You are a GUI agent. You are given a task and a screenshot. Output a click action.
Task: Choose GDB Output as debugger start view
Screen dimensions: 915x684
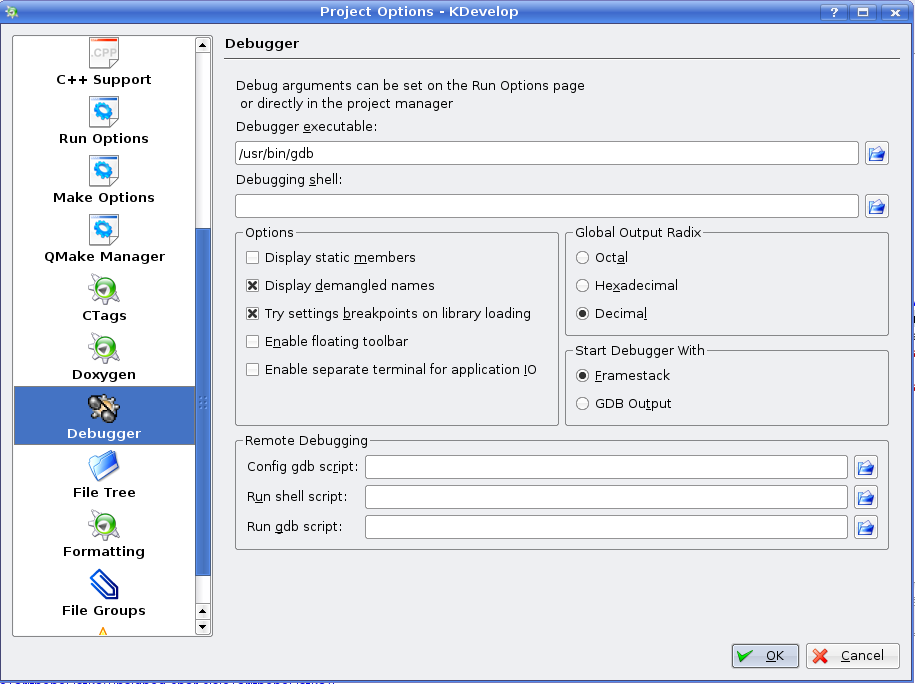click(x=583, y=403)
